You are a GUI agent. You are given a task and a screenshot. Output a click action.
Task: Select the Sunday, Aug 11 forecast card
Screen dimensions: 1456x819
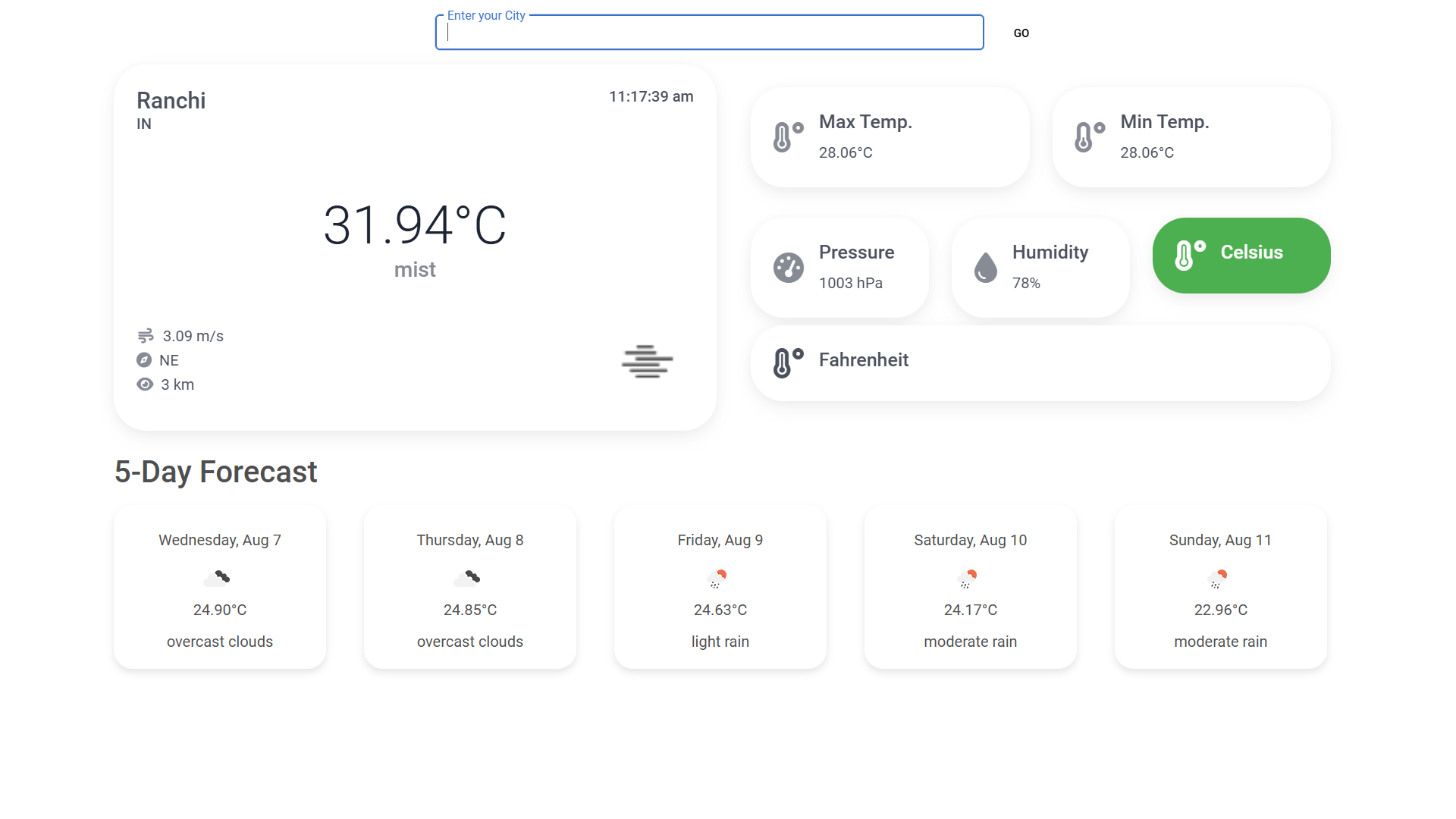1220,588
